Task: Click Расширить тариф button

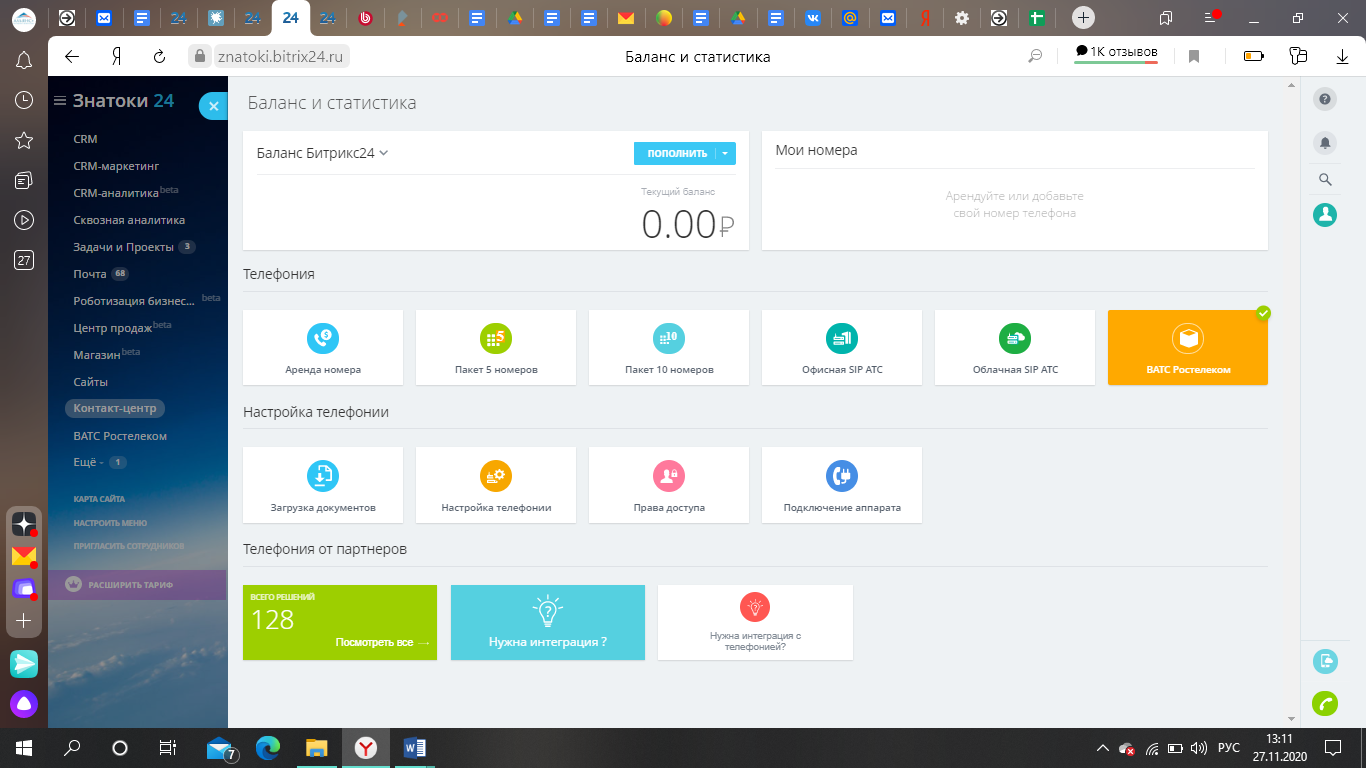Action: (x=137, y=585)
